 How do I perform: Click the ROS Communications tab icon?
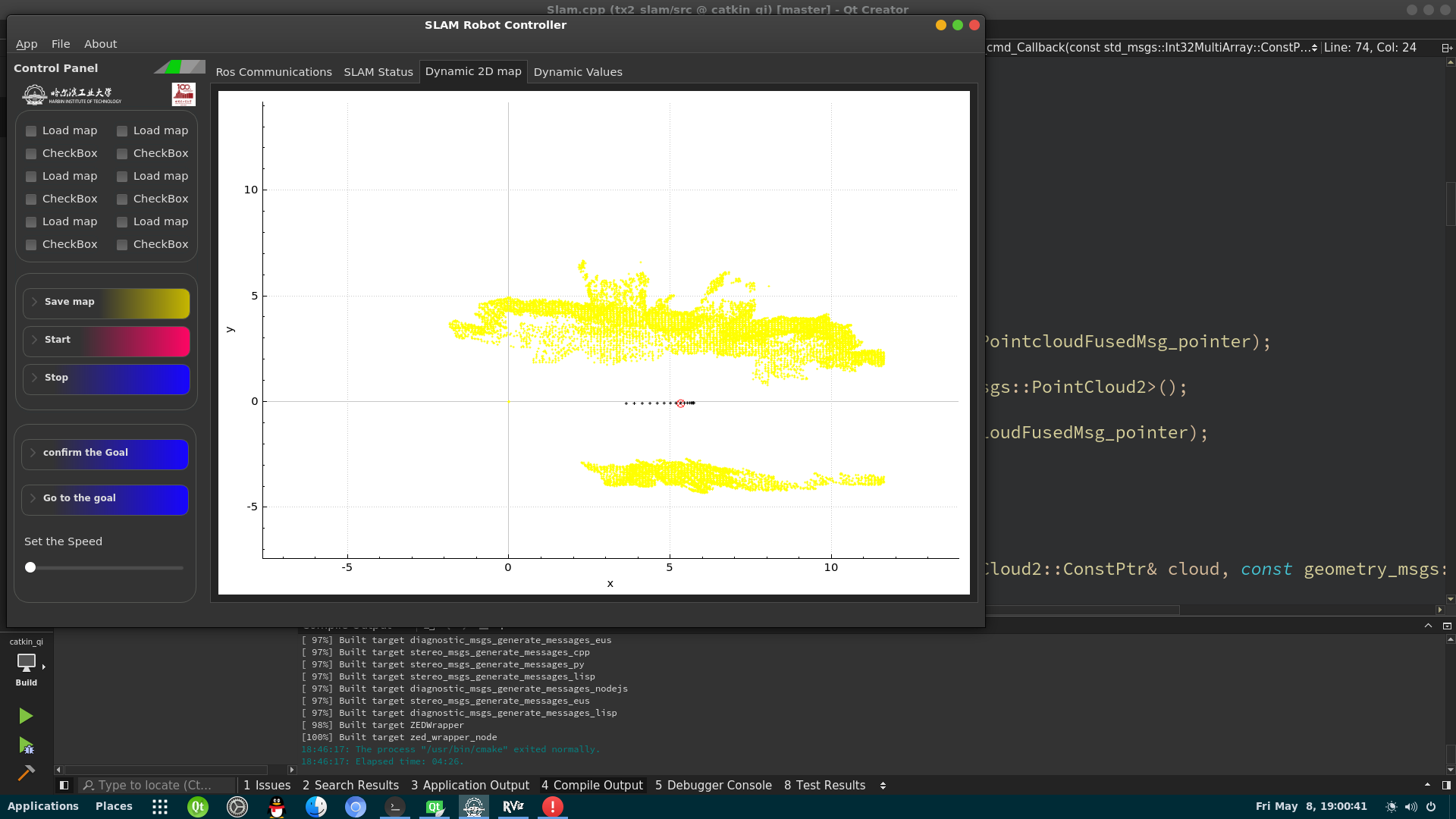coord(273,72)
